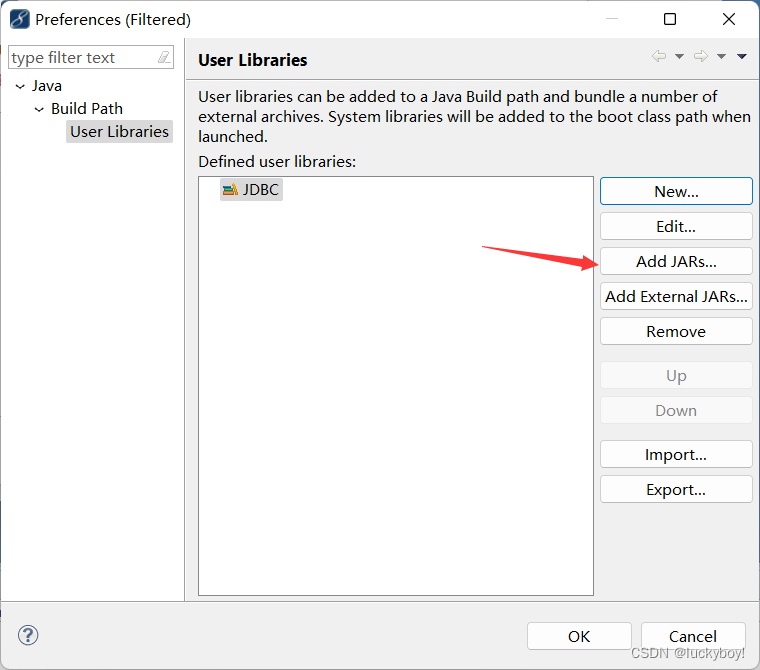Open the back history dropdown arrow

(x=680, y=57)
